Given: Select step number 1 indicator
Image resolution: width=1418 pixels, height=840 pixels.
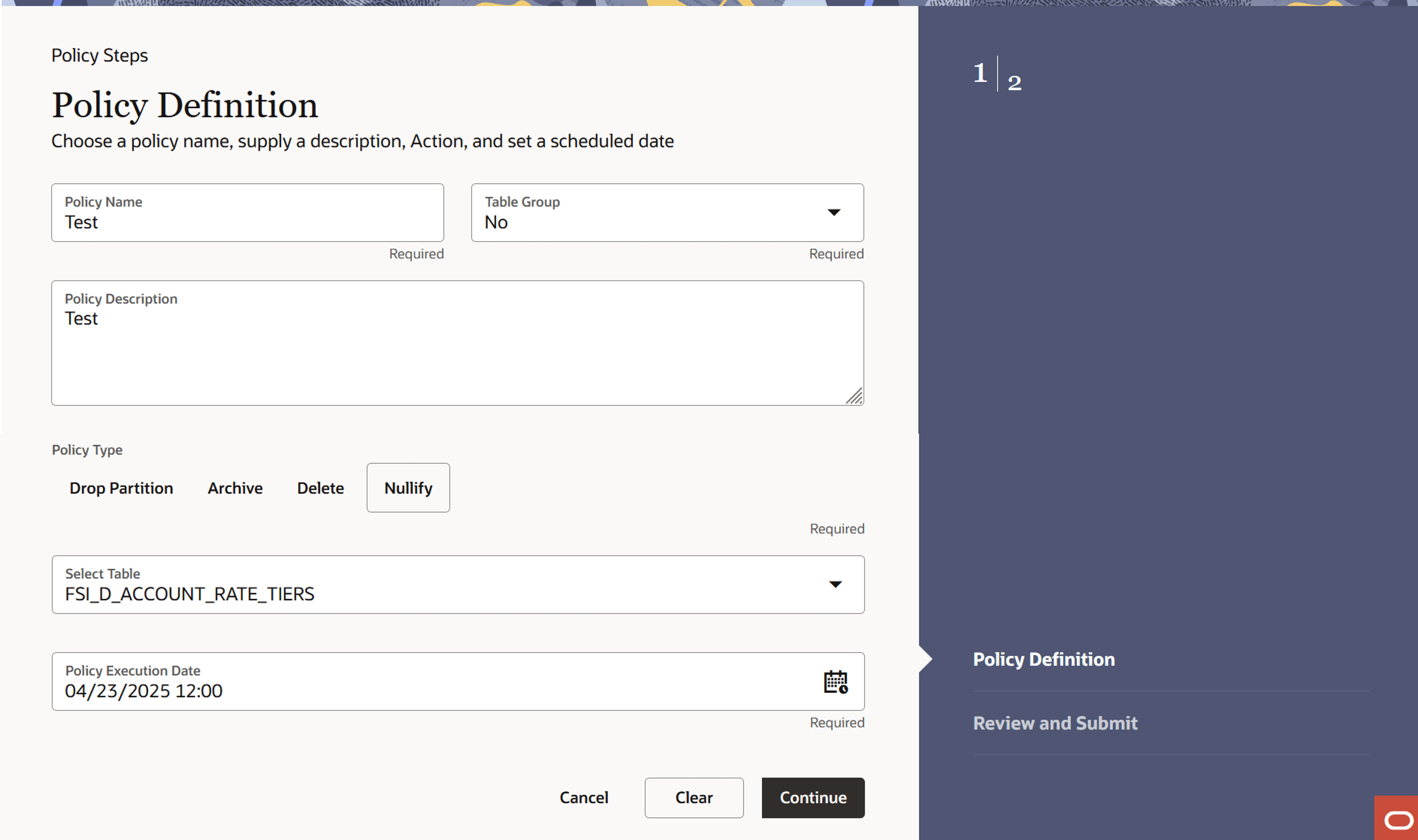Looking at the screenshot, I should [x=980, y=73].
